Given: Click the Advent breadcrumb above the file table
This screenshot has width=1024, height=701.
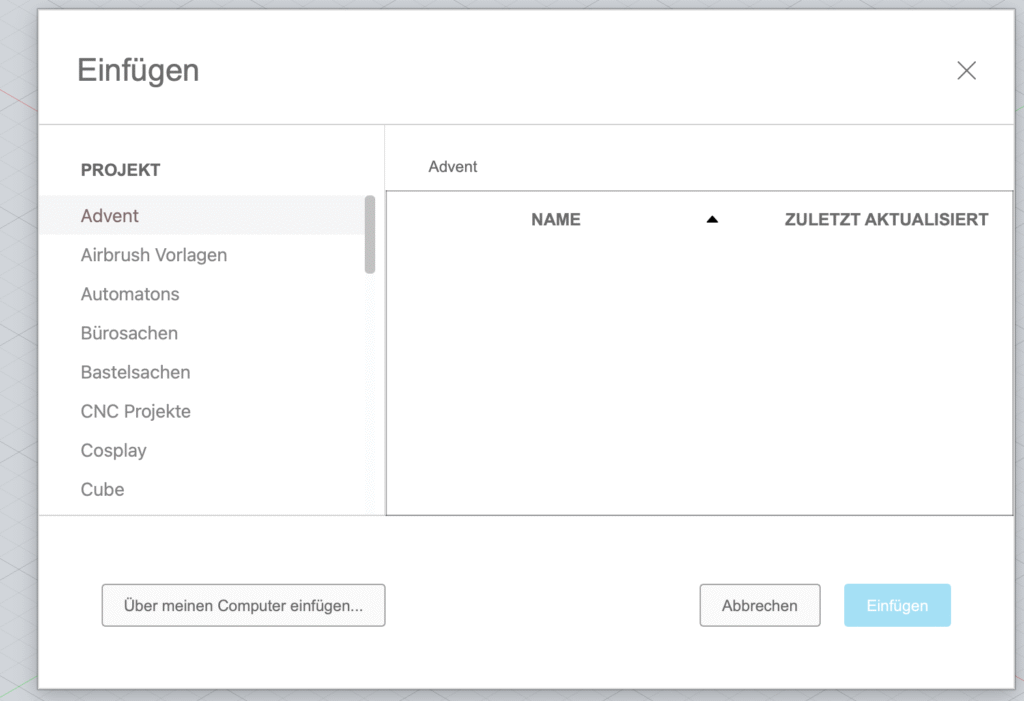Looking at the screenshot, I should pyautogui.click(x=453, y=167).
